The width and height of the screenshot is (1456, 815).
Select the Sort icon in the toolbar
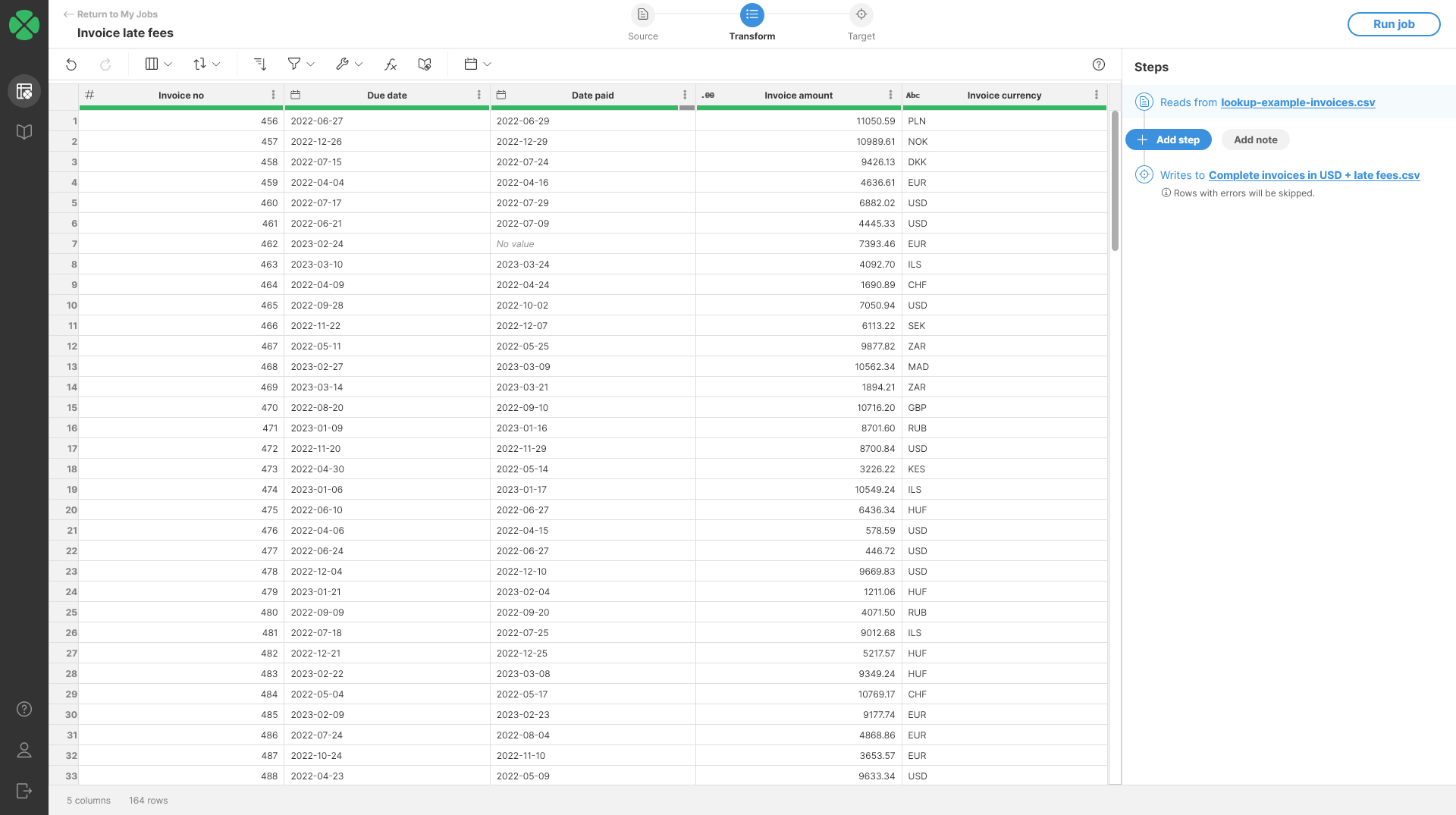(201, 64)
